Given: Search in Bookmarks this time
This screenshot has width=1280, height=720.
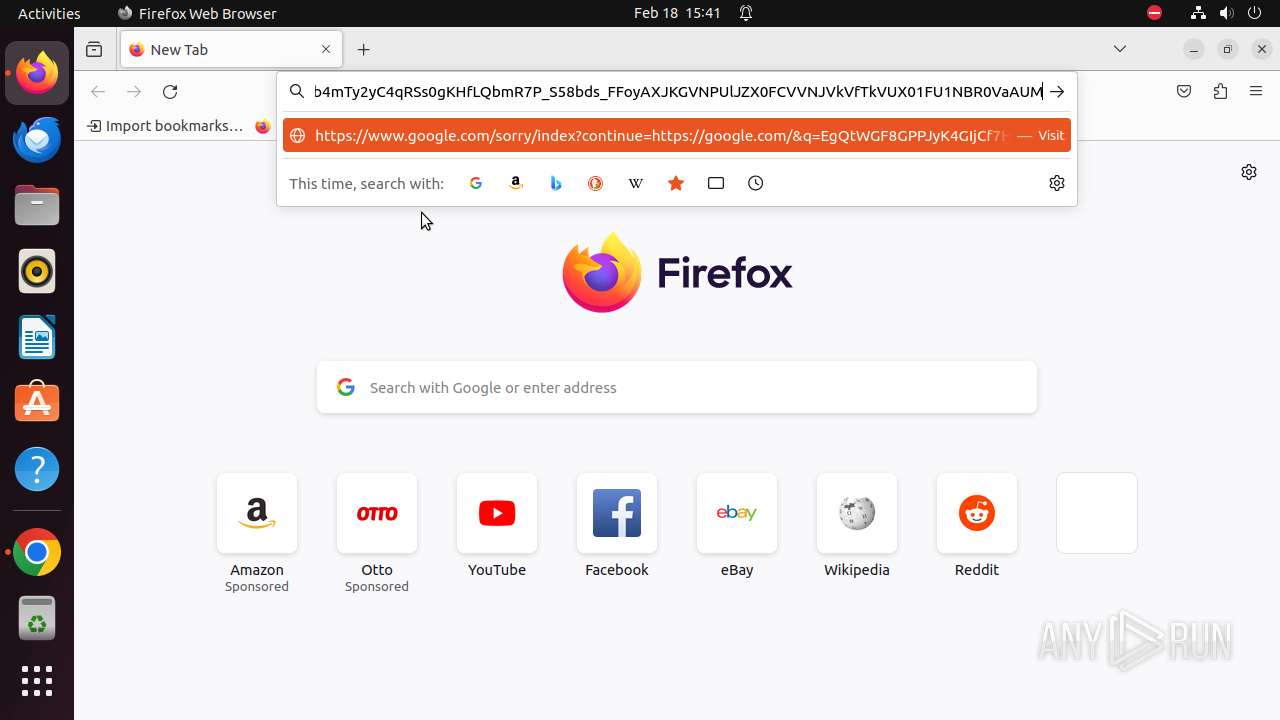Looking at the screenshot, I should (676, 183).
